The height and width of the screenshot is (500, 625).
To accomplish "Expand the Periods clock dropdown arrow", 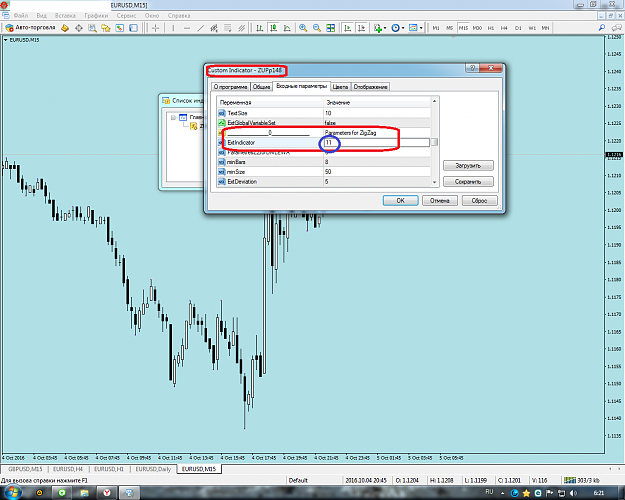I will click(403, 28).
